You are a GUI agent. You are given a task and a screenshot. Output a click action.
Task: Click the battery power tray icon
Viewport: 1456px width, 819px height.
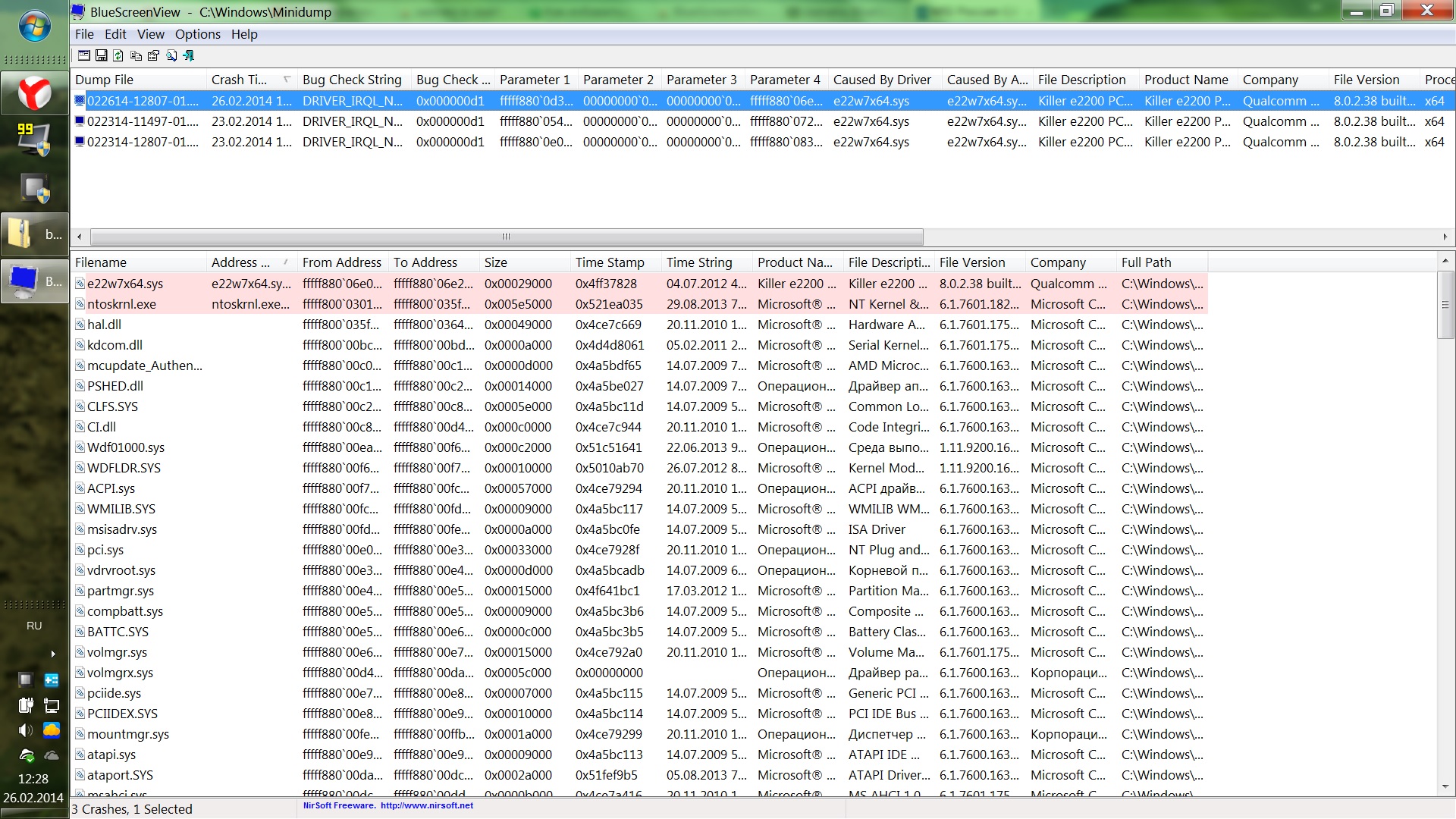(25, 706)
